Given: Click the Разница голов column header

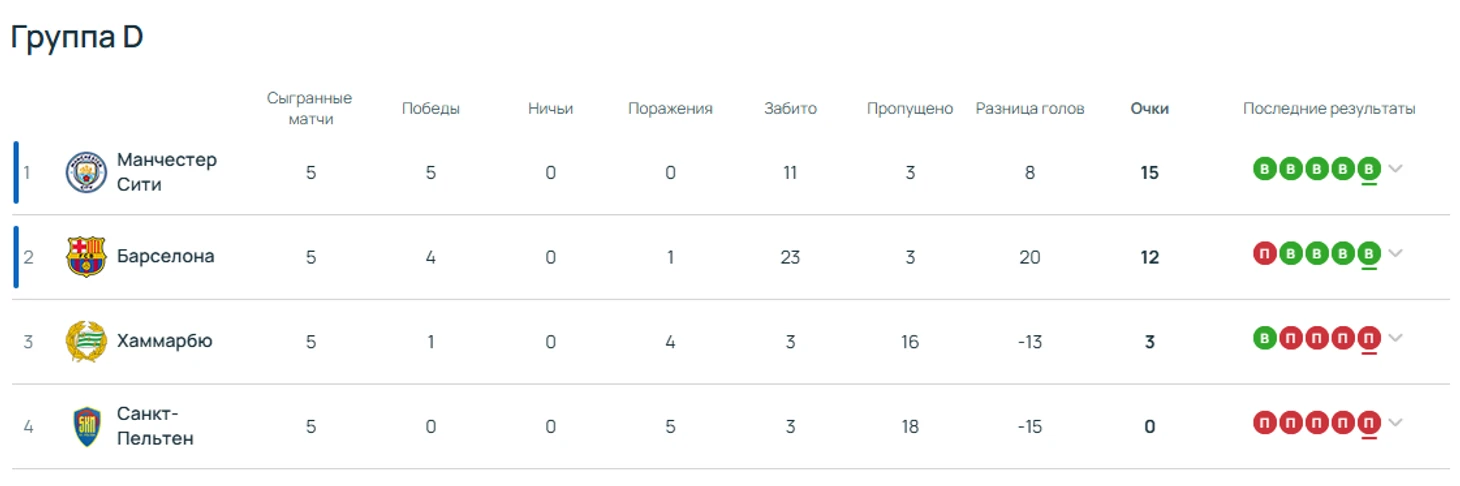Looking at the screenshot, I should point(1030,109).
